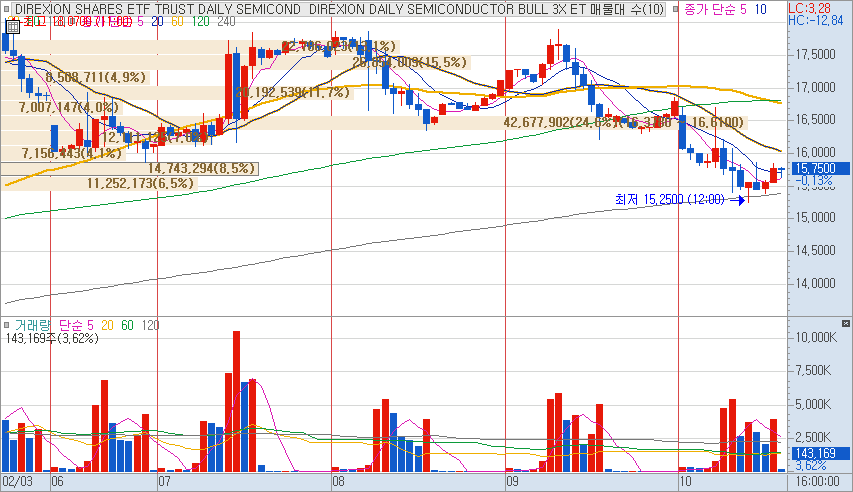Click the square marker beside 거래량 label

7,325
